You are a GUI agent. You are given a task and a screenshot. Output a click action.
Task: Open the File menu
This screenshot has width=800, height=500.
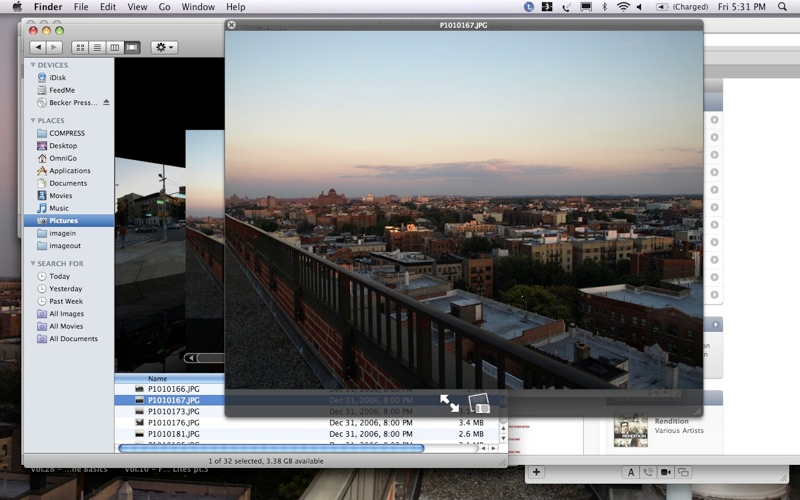tap(81, 7)
